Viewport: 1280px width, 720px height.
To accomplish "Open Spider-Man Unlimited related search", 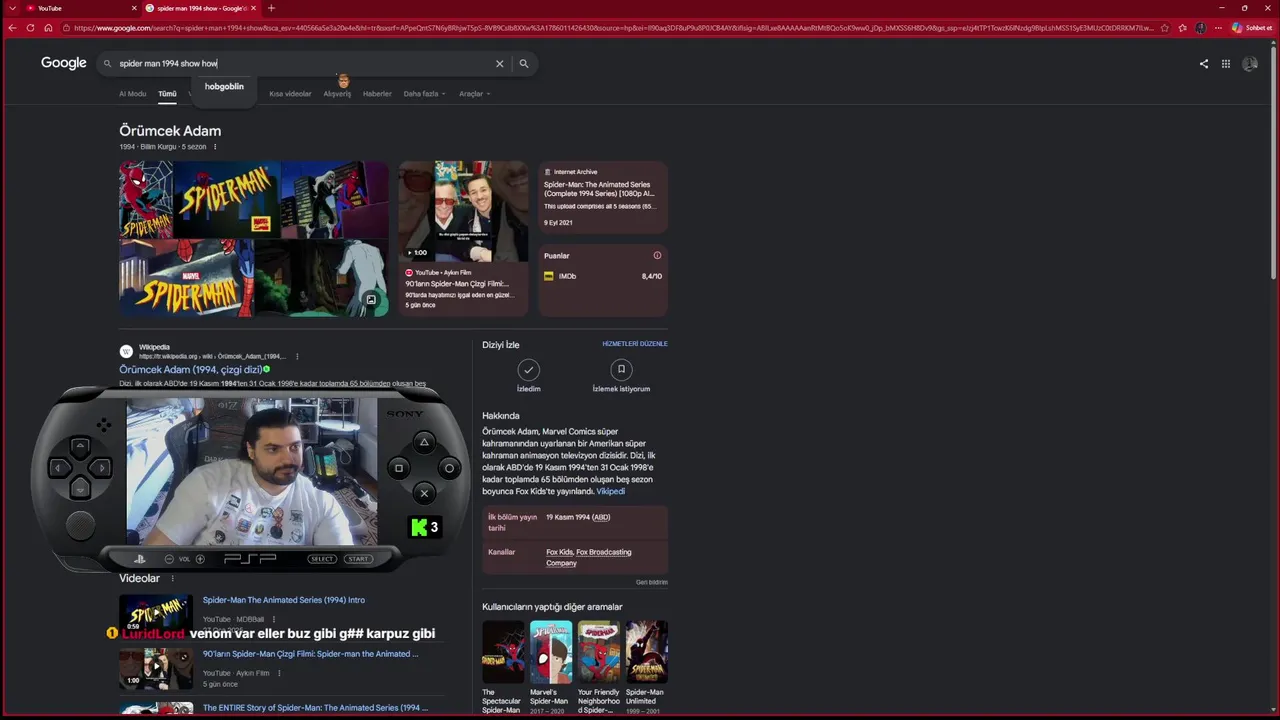I will pos(647,667).
